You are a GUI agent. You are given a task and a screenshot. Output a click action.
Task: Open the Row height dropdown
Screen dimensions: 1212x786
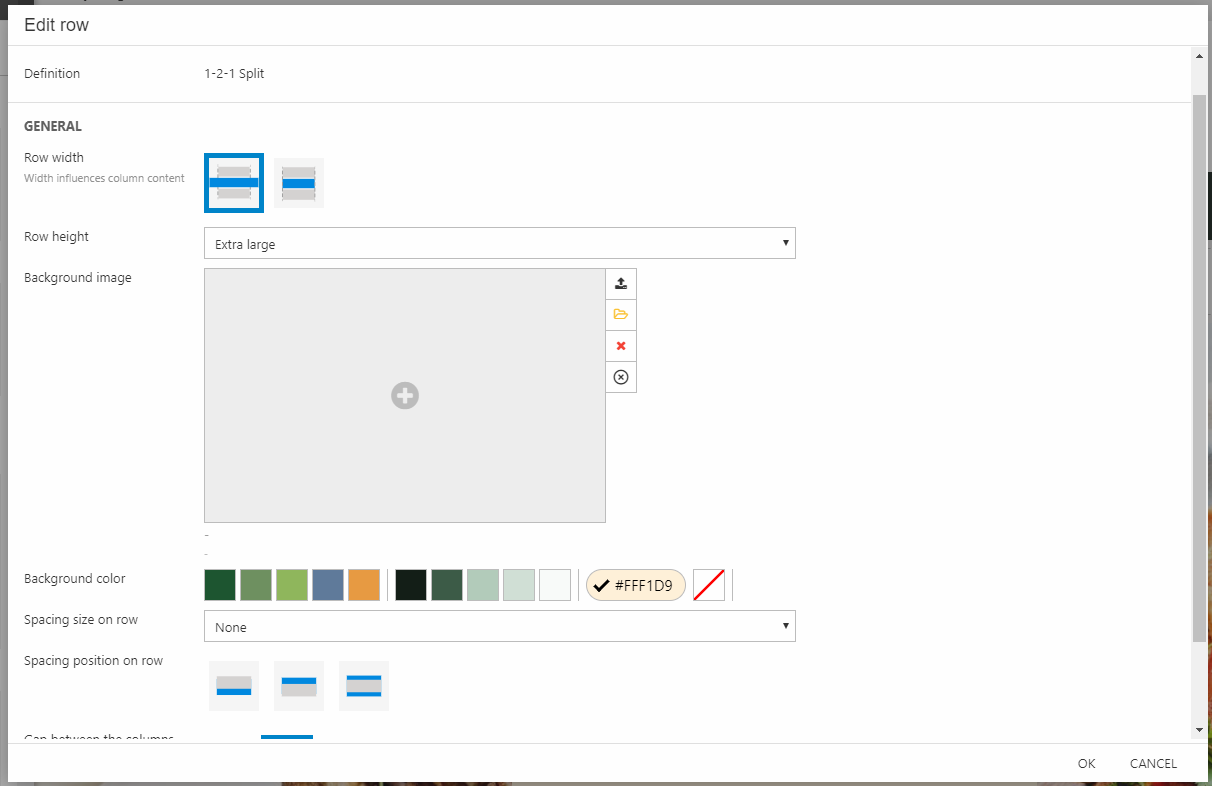[x=499, y=244]
